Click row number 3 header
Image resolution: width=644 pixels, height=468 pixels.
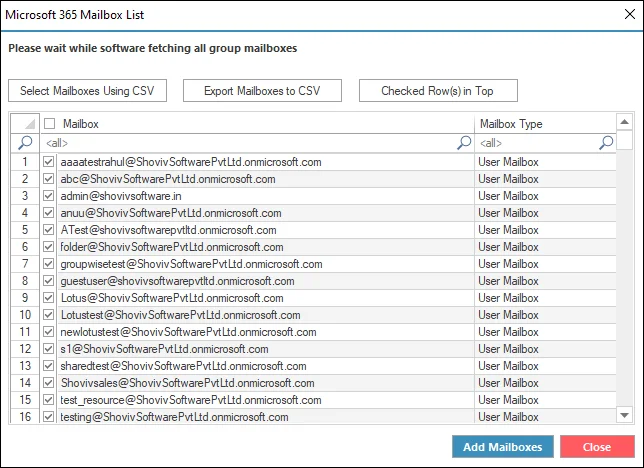coord(25,196)
